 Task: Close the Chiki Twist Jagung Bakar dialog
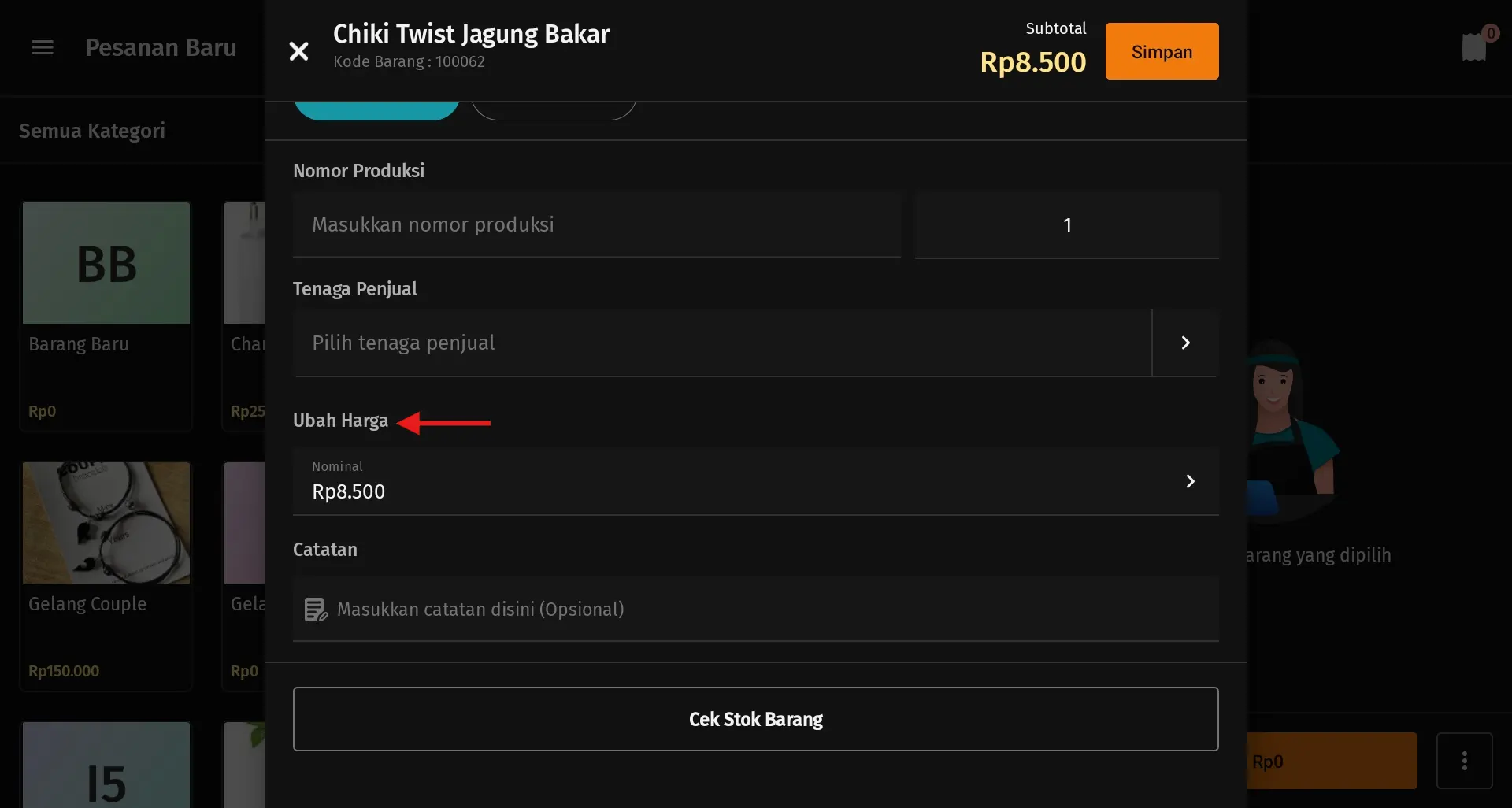pyautogui.click(x=298, y=51)
